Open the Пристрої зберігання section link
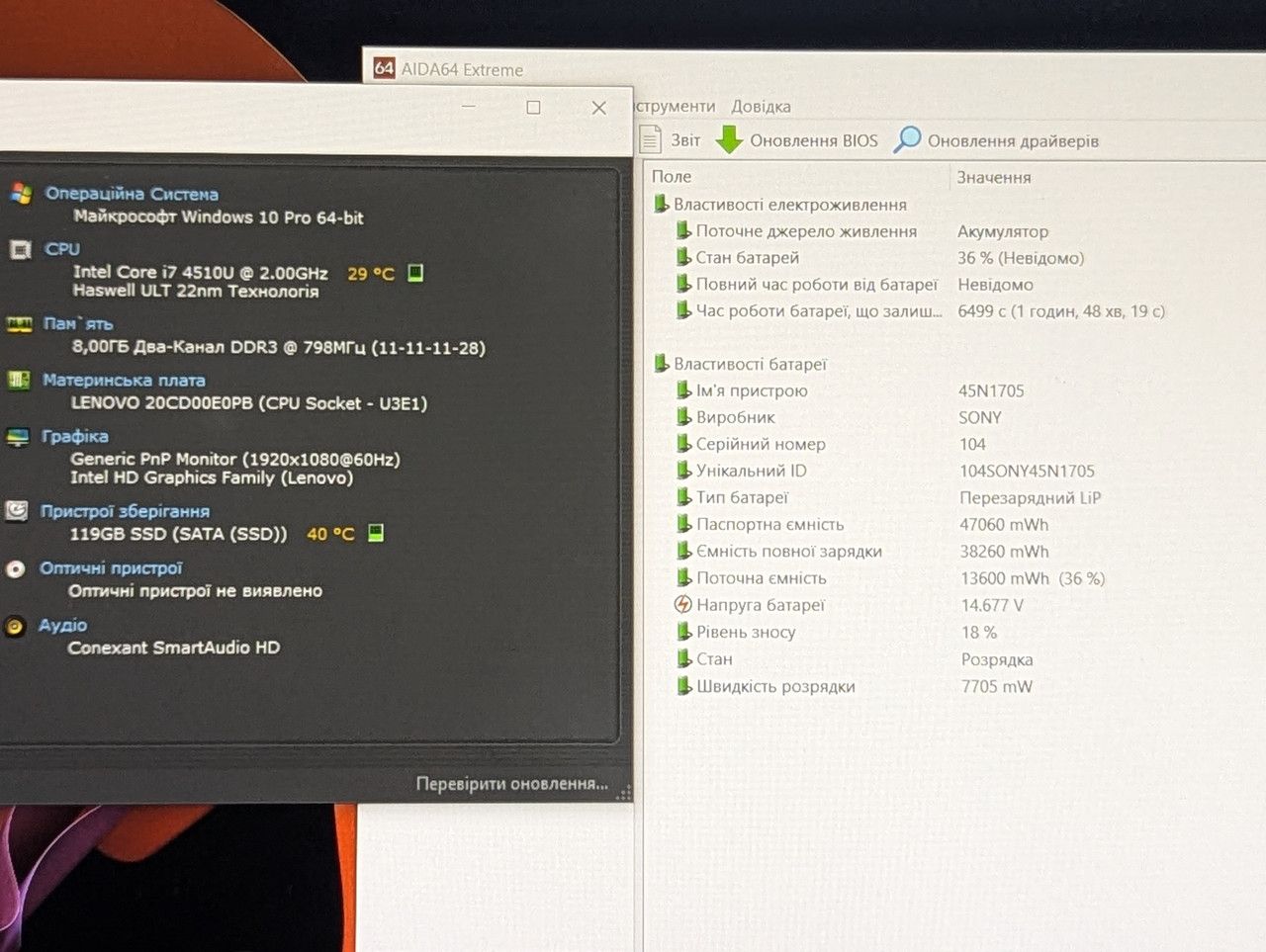Image resolution: width=1266 pixels, height=952 pixels. click(125, 511)
